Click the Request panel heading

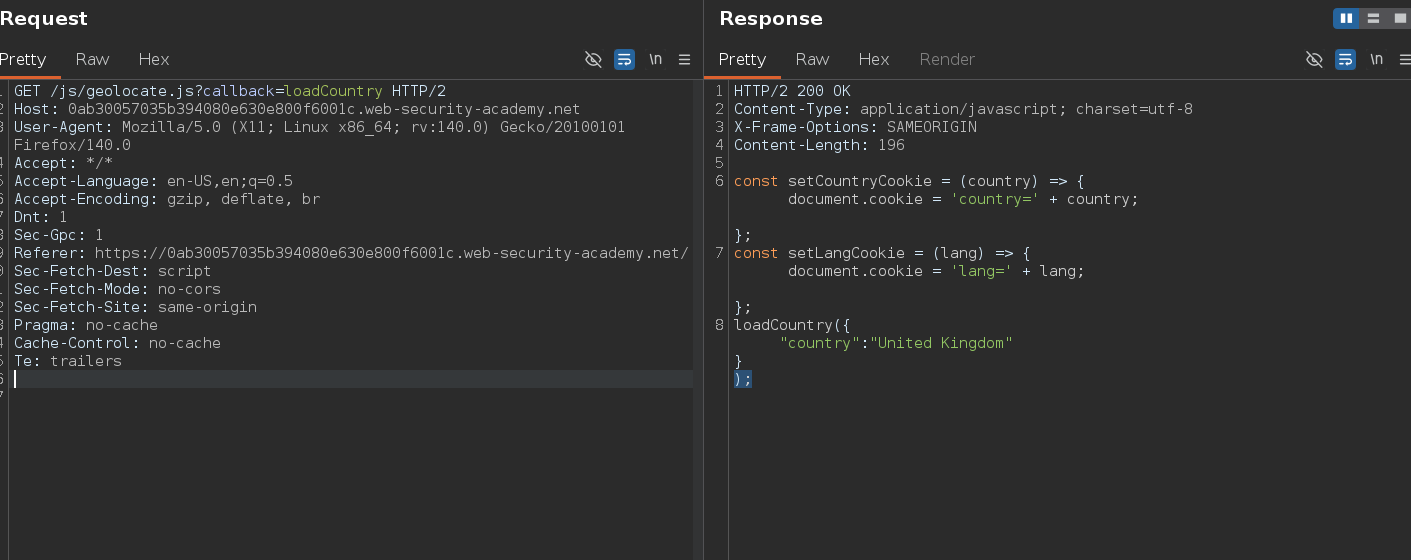44,18
